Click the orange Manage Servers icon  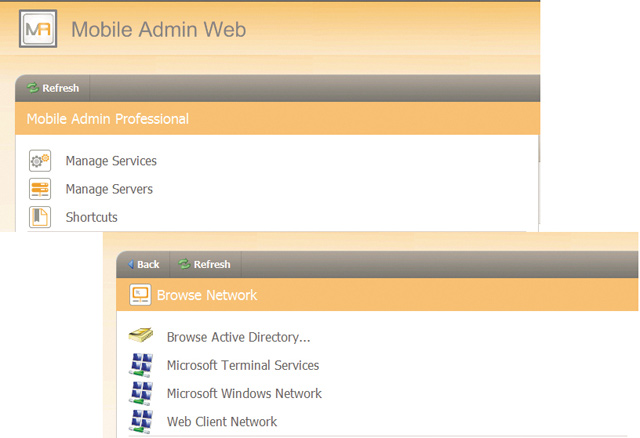40,189
